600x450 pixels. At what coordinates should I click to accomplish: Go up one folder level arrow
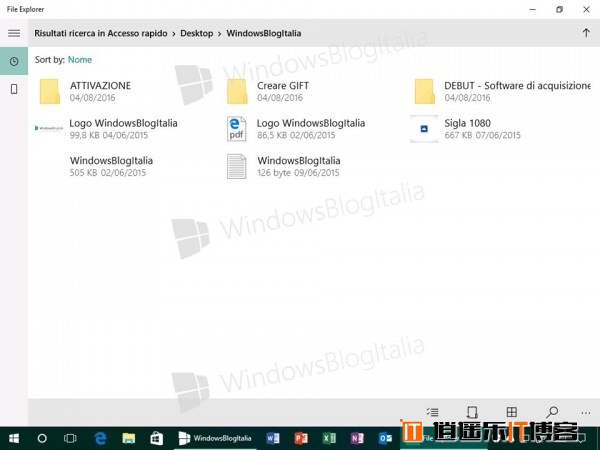coord(585,33)
